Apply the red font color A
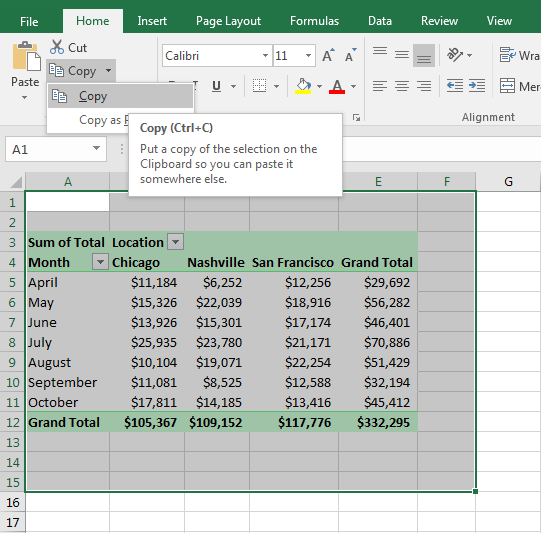This screenshot has width=541, height=533. [337, 86]
